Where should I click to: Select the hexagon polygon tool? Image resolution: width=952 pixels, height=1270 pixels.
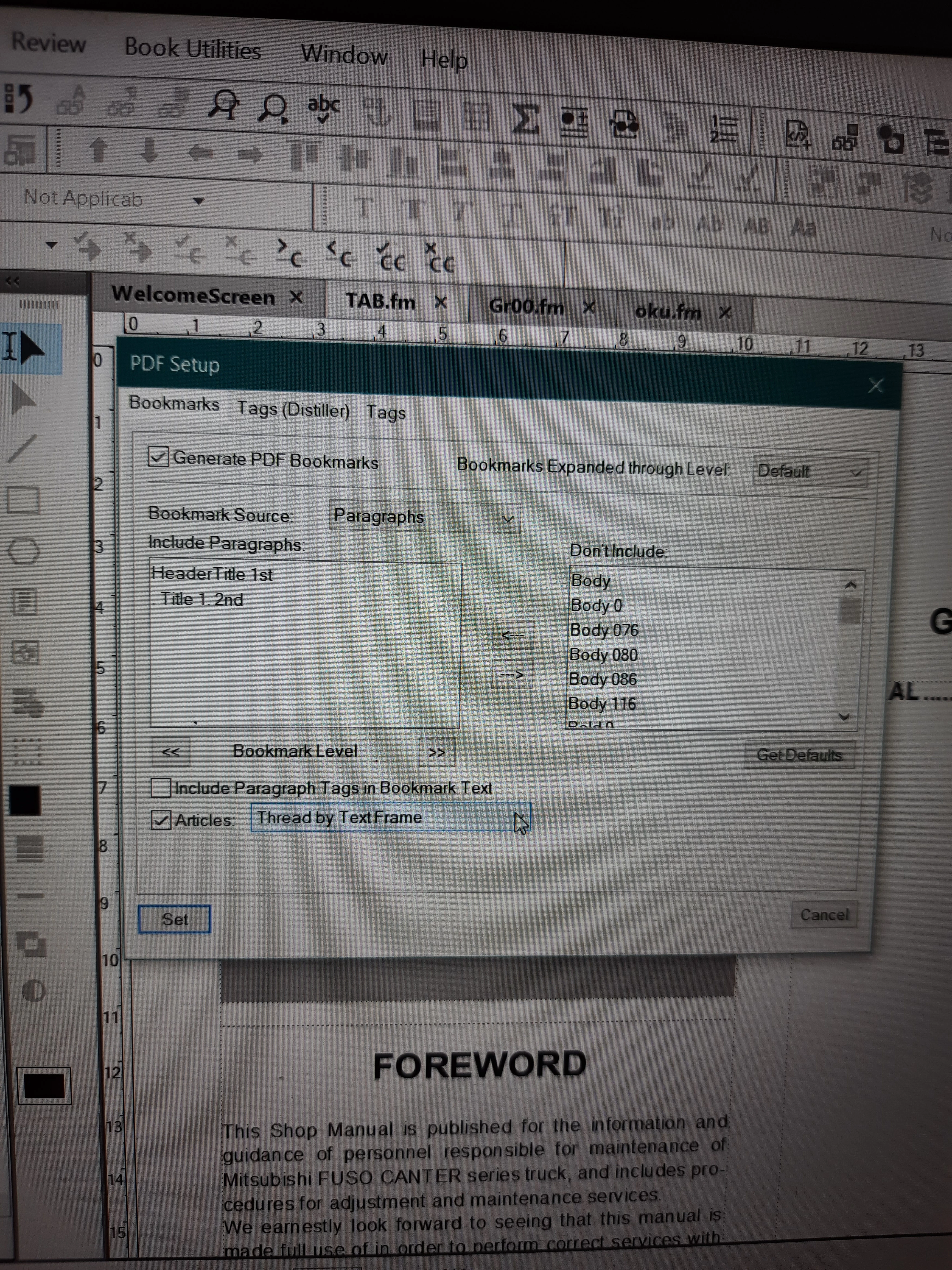pos(24,551)
